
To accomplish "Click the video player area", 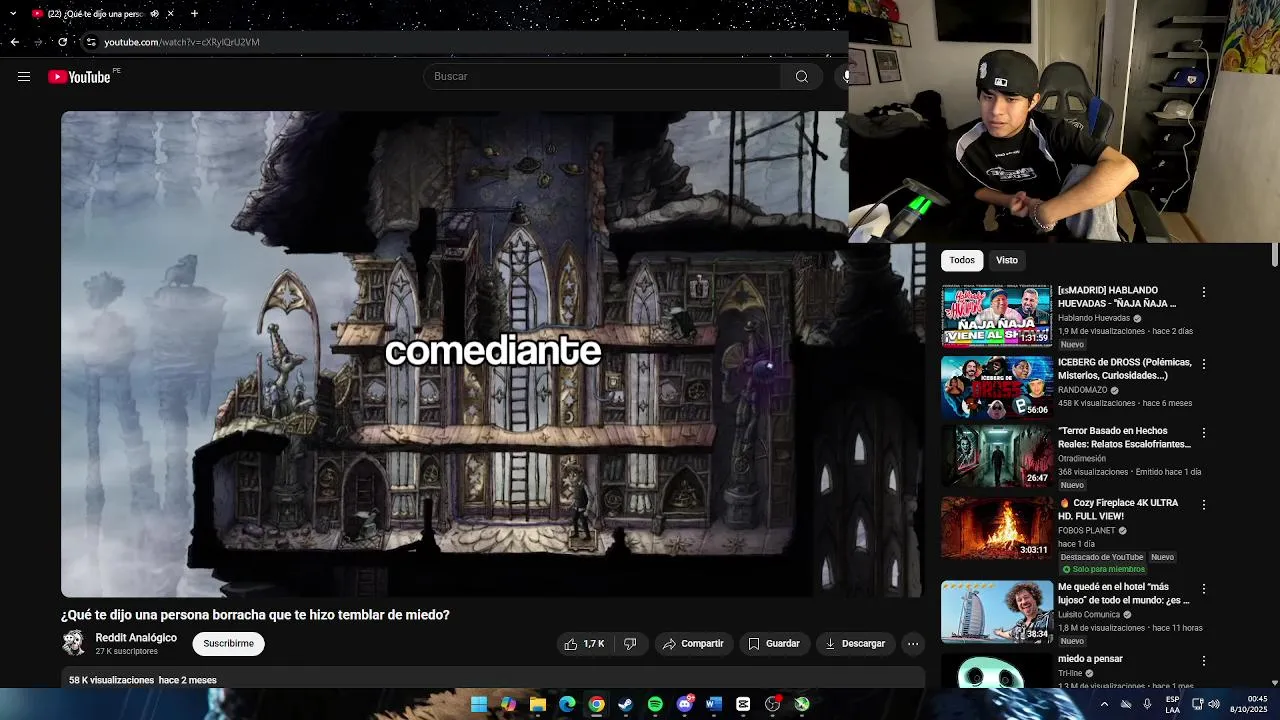I will [x=492, y=353].
